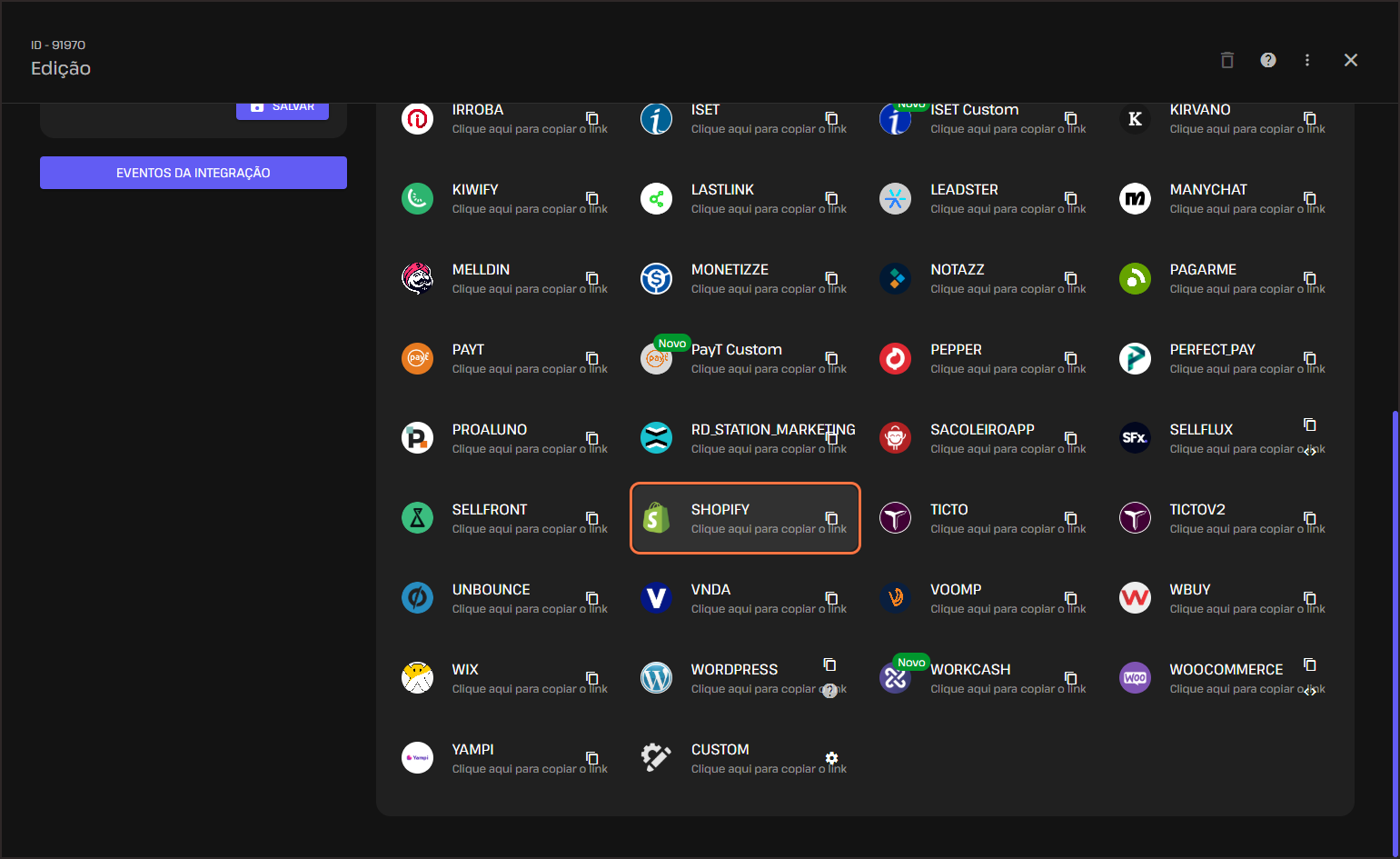1400x859 pixels.
Task: Copy link icon for NOTAZZ
Action: tap(1070, 278)
